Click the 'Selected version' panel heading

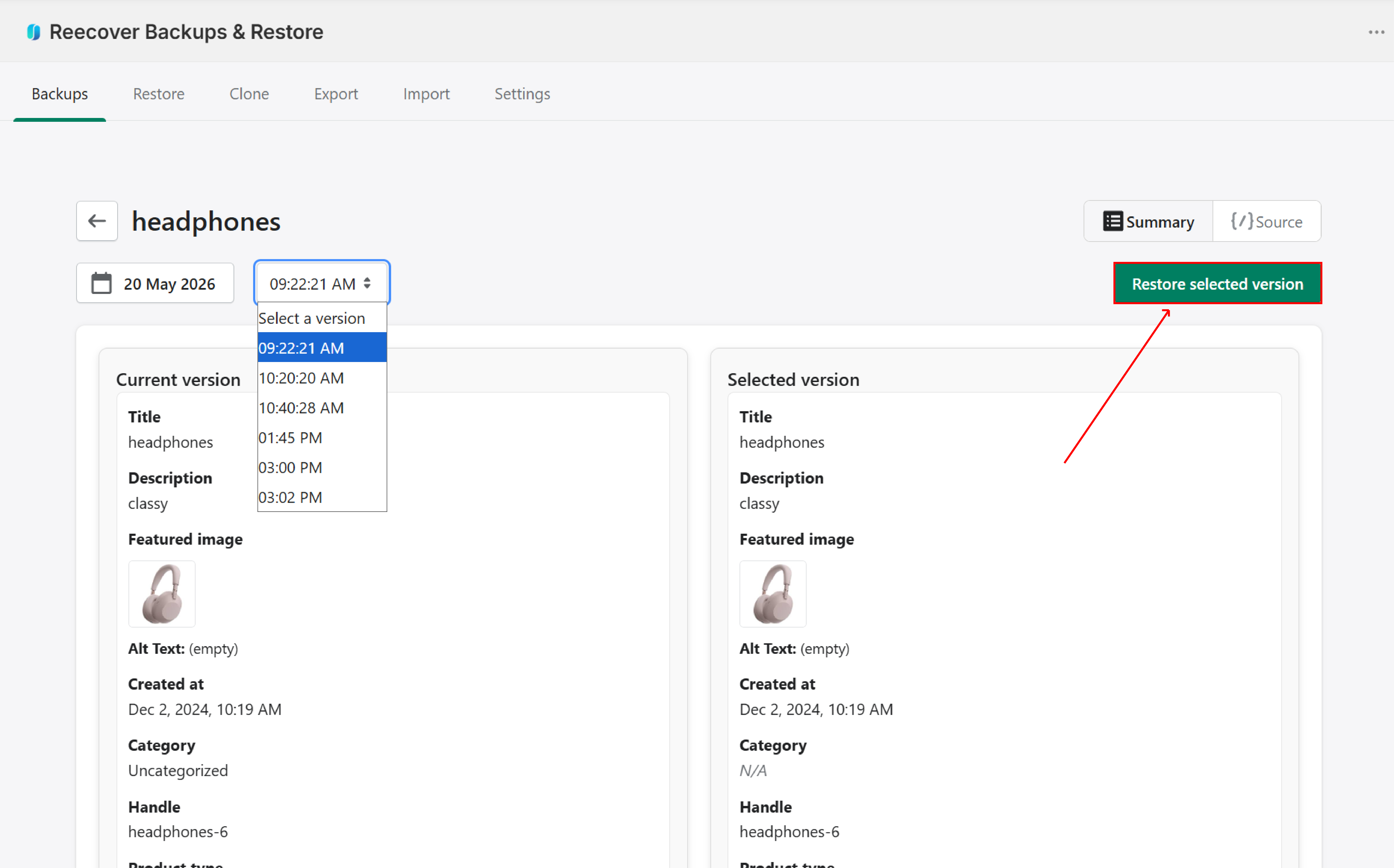793,379
